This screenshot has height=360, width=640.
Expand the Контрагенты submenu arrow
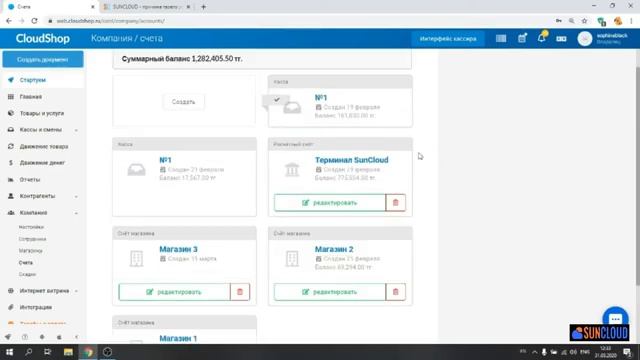pos(76,196)
